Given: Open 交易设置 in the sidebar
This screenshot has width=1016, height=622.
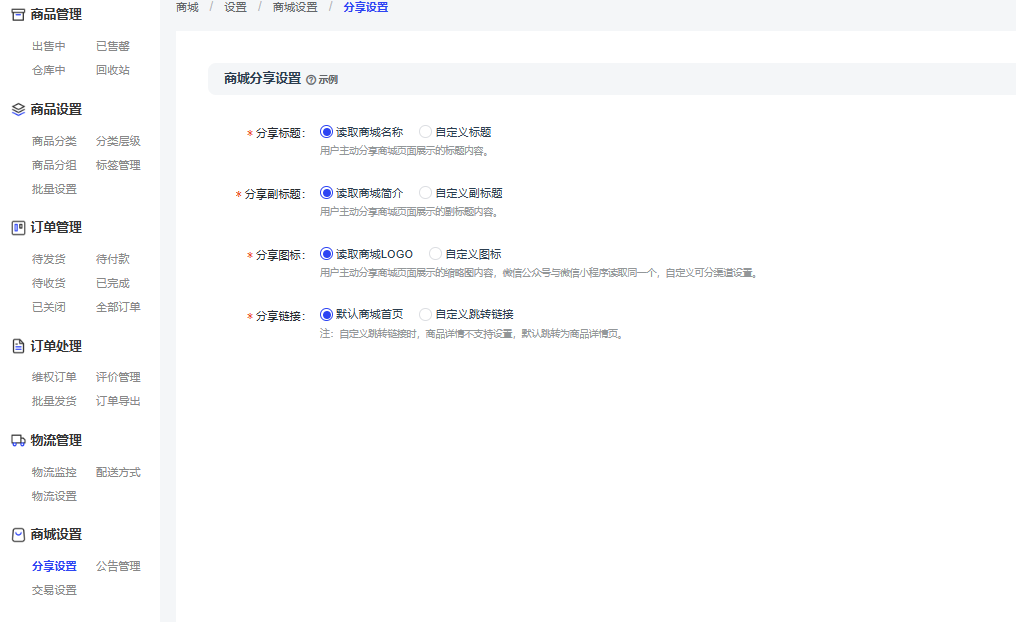Looking at the screenshot, I should click(54, 590).
